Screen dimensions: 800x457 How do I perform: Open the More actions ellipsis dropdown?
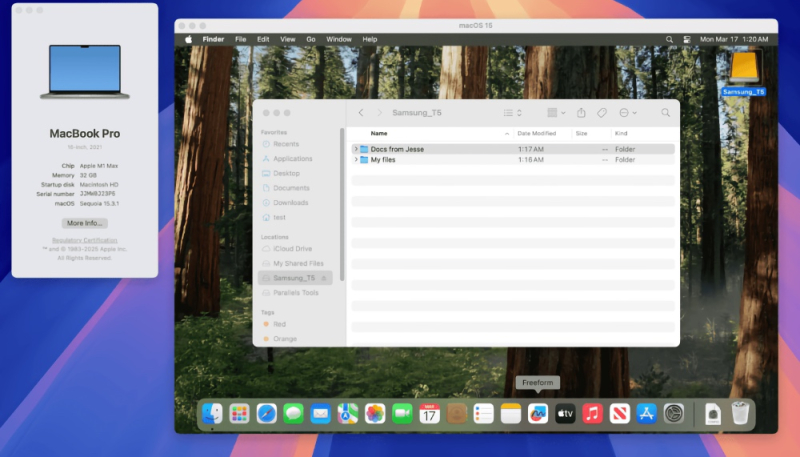tap(628, 113)
